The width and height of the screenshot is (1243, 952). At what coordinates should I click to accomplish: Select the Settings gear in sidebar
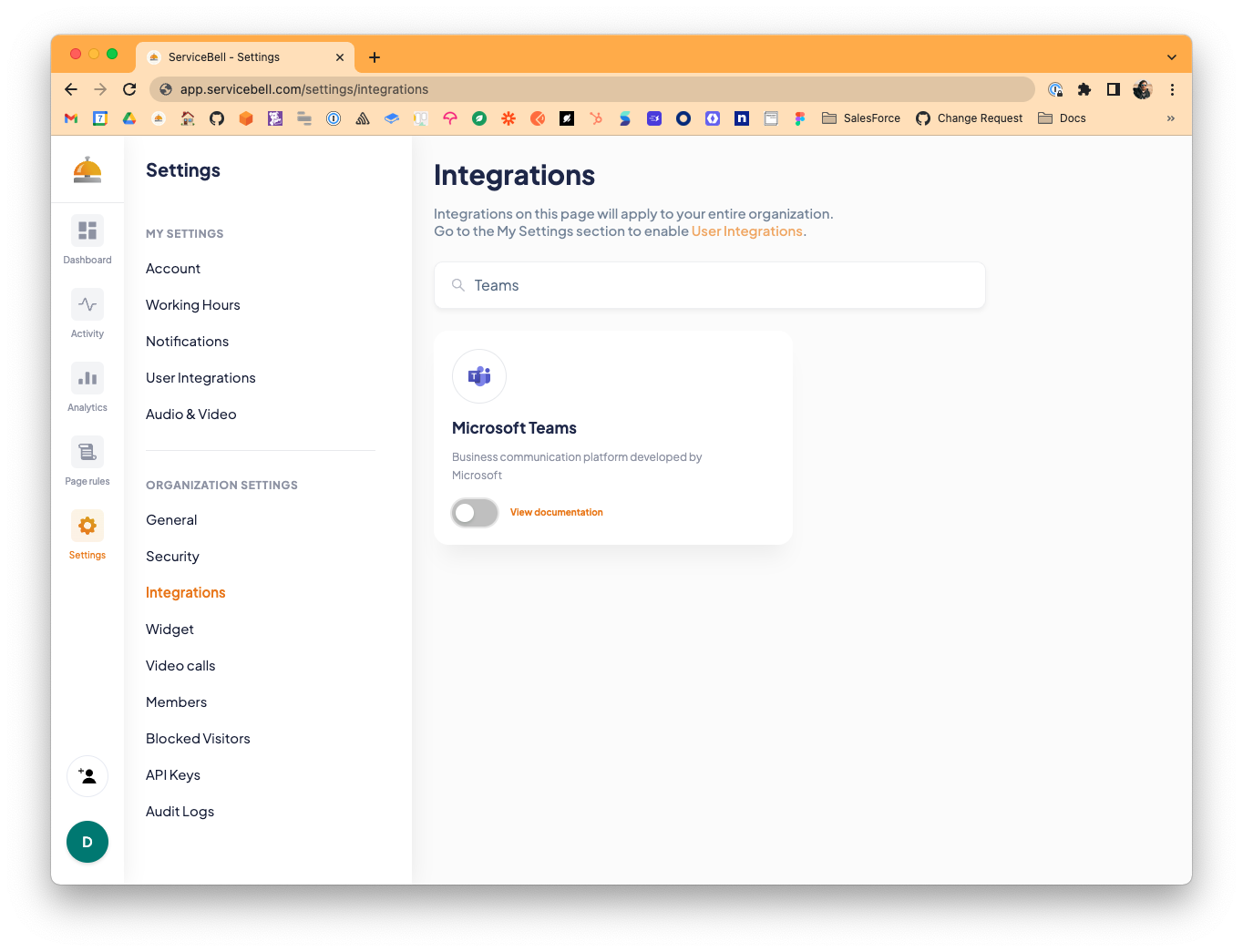click(87, 526)
